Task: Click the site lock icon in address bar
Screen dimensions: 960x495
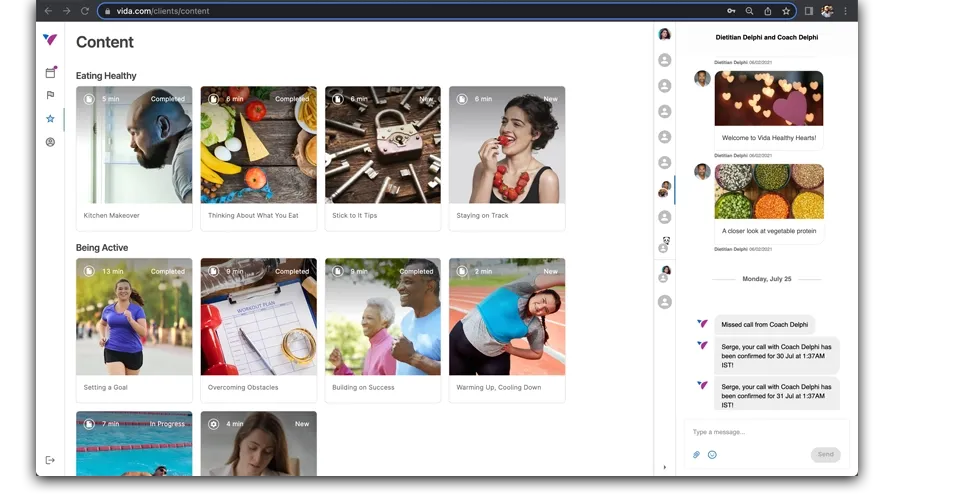Action: [107, 11]
